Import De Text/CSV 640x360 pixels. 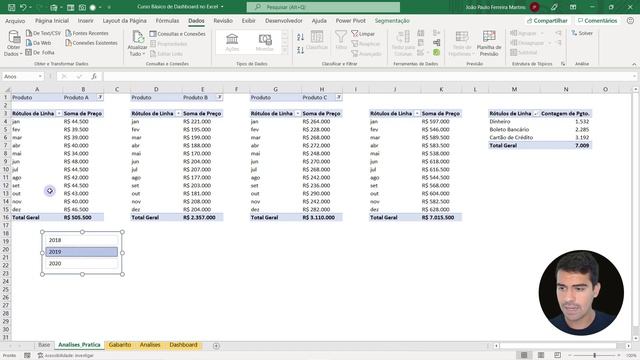(x=43, y=33)
